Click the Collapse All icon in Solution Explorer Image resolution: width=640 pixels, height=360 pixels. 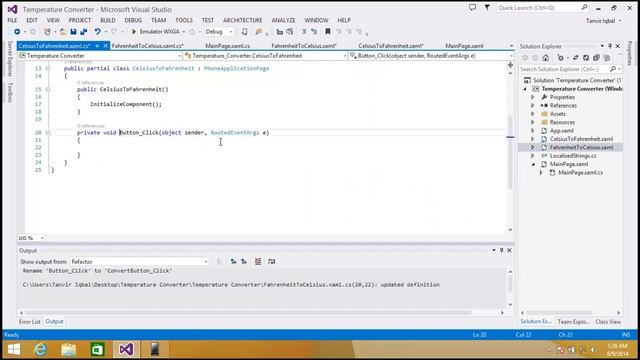click(x=596, y=58)
